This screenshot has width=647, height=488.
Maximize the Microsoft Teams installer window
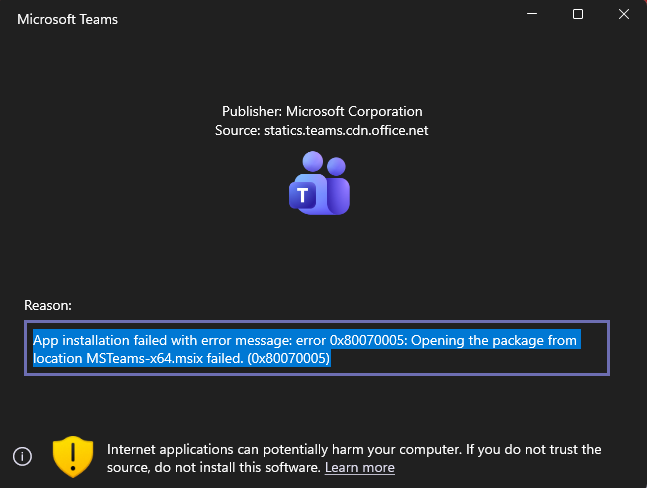coord(578,14)
